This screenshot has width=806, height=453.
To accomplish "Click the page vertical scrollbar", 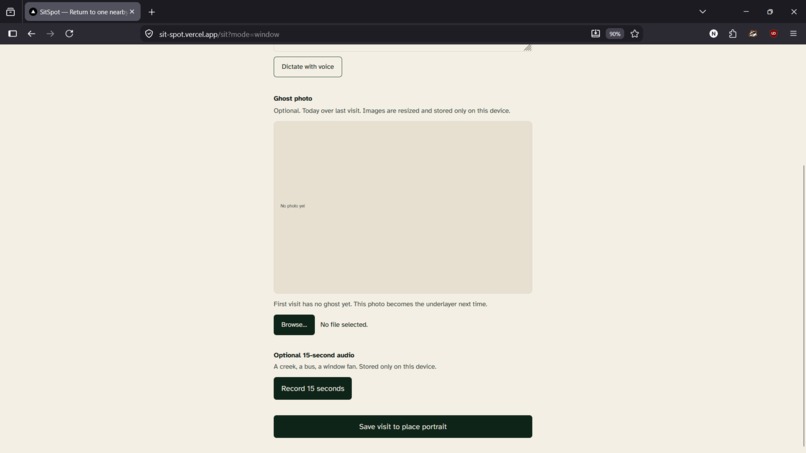I will point(803,303).
